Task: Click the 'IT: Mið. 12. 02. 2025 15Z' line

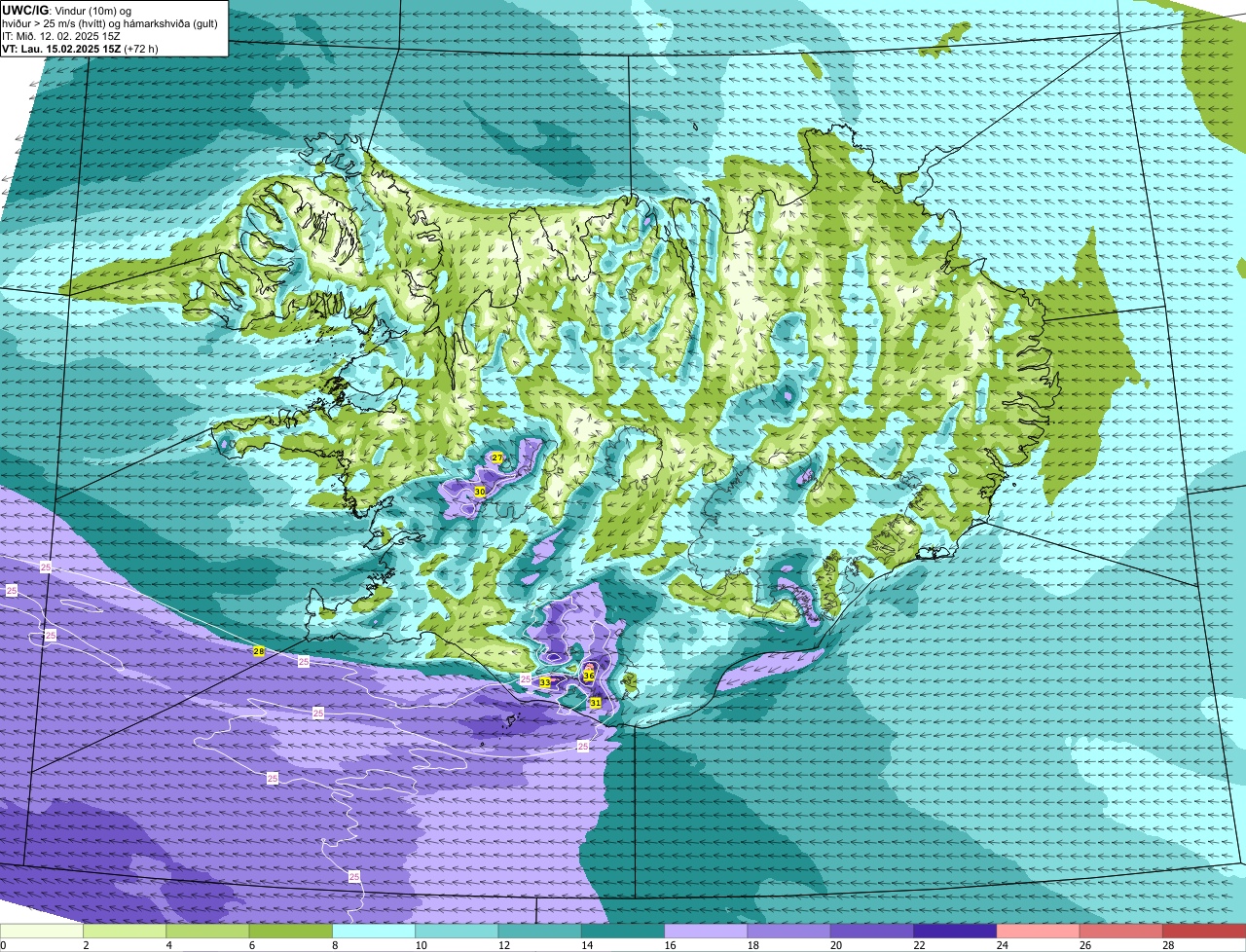Action: (61, 36)
